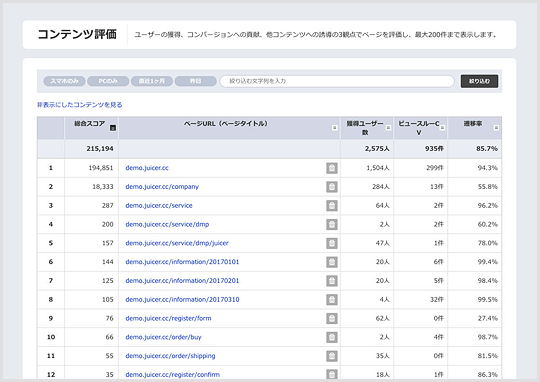Click the users cell 1,504人
This screenshot has width=540, height=382.
click(378, 168)
